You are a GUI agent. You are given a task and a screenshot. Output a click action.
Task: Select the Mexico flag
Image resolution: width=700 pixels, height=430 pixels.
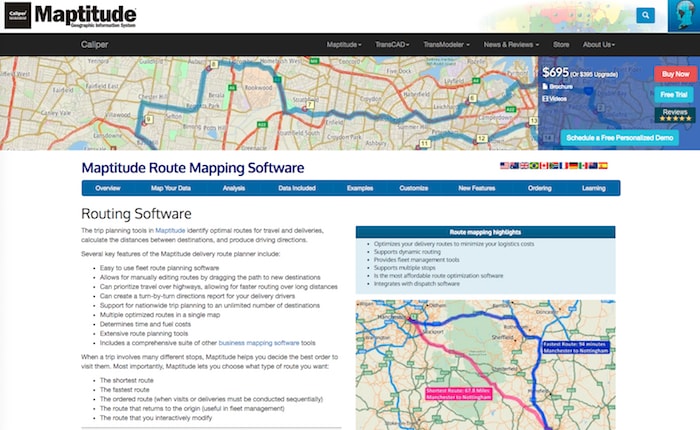(x=583, y=166)
